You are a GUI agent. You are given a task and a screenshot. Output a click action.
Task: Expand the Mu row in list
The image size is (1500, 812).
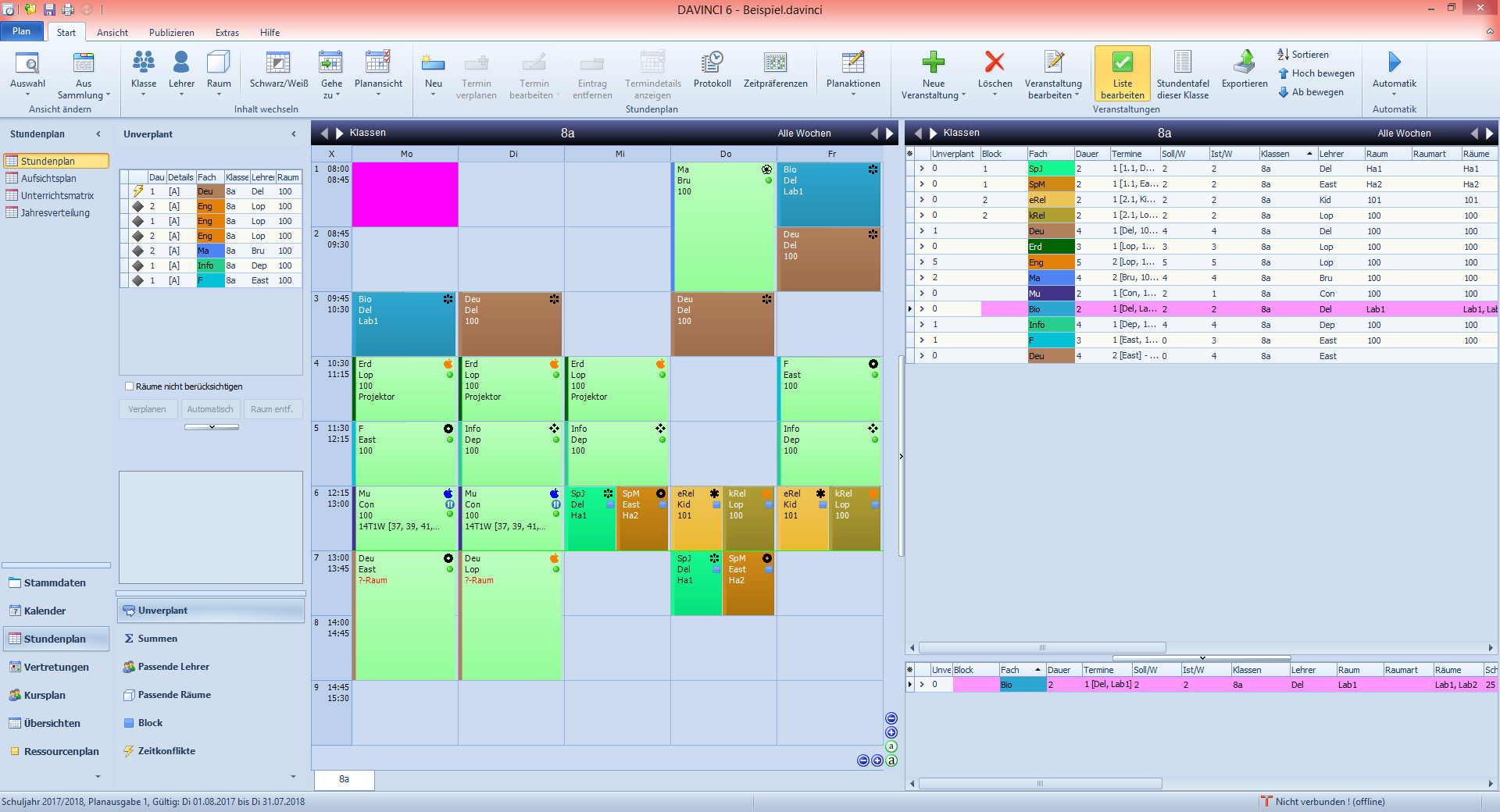[922, 294]
